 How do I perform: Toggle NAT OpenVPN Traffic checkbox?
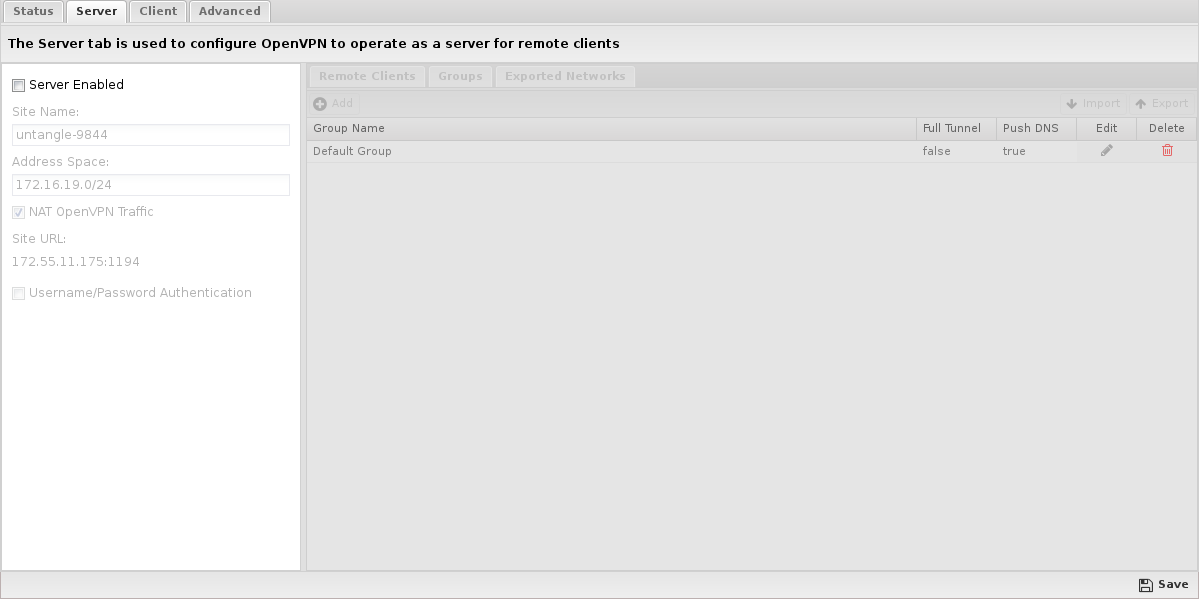[x=18, y=212]
